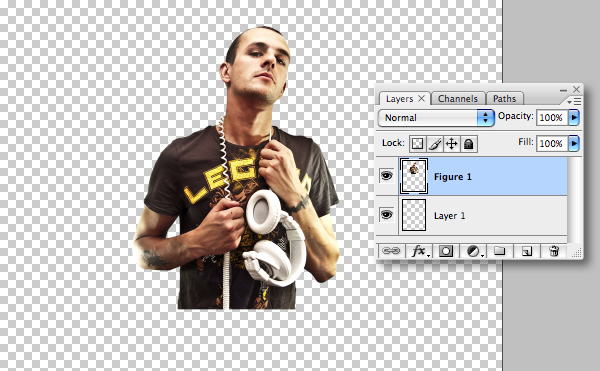
Task: Create a new layer
Action: 527,251
